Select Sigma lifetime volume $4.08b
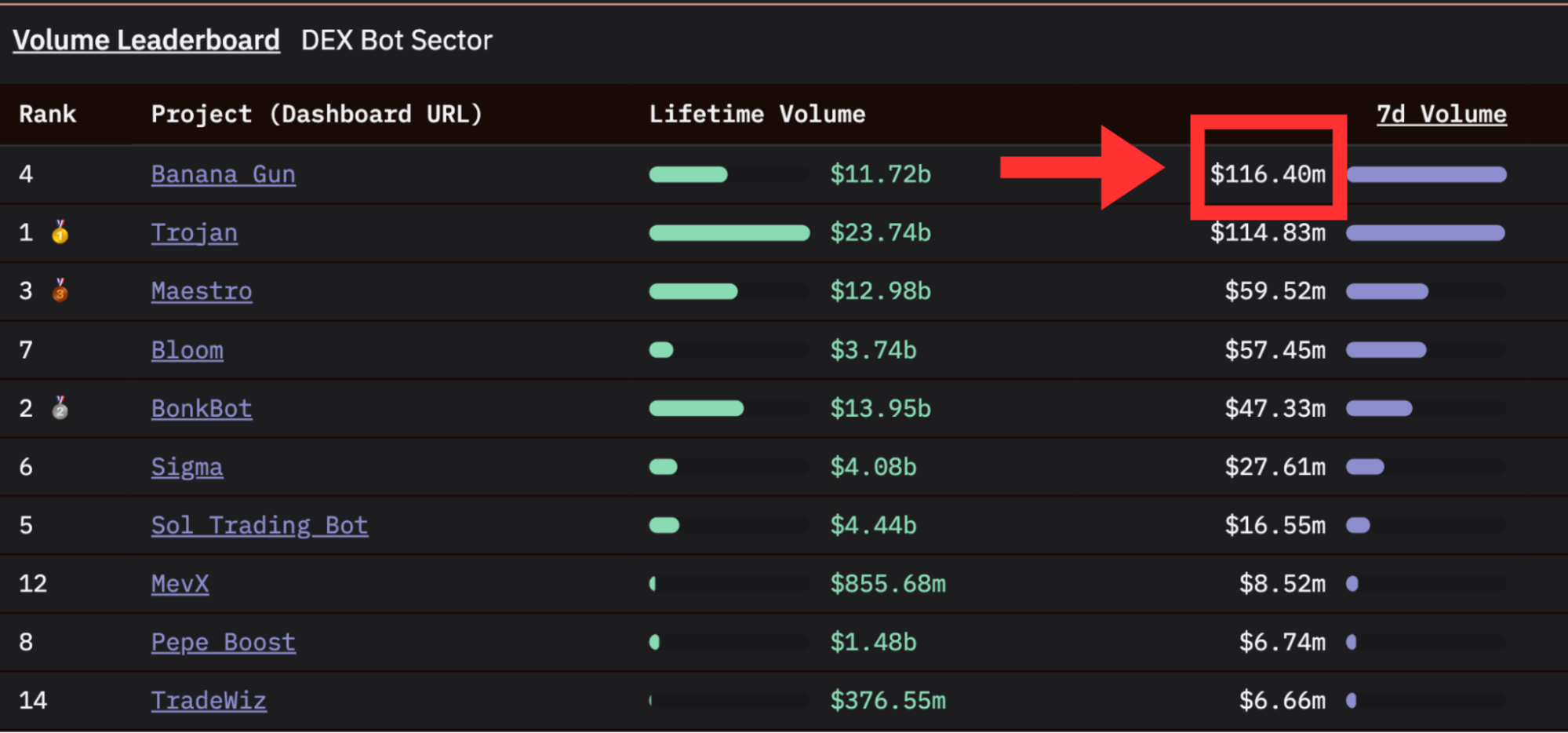This screenshot has height=733, width=1568. (x=873, y=467)
